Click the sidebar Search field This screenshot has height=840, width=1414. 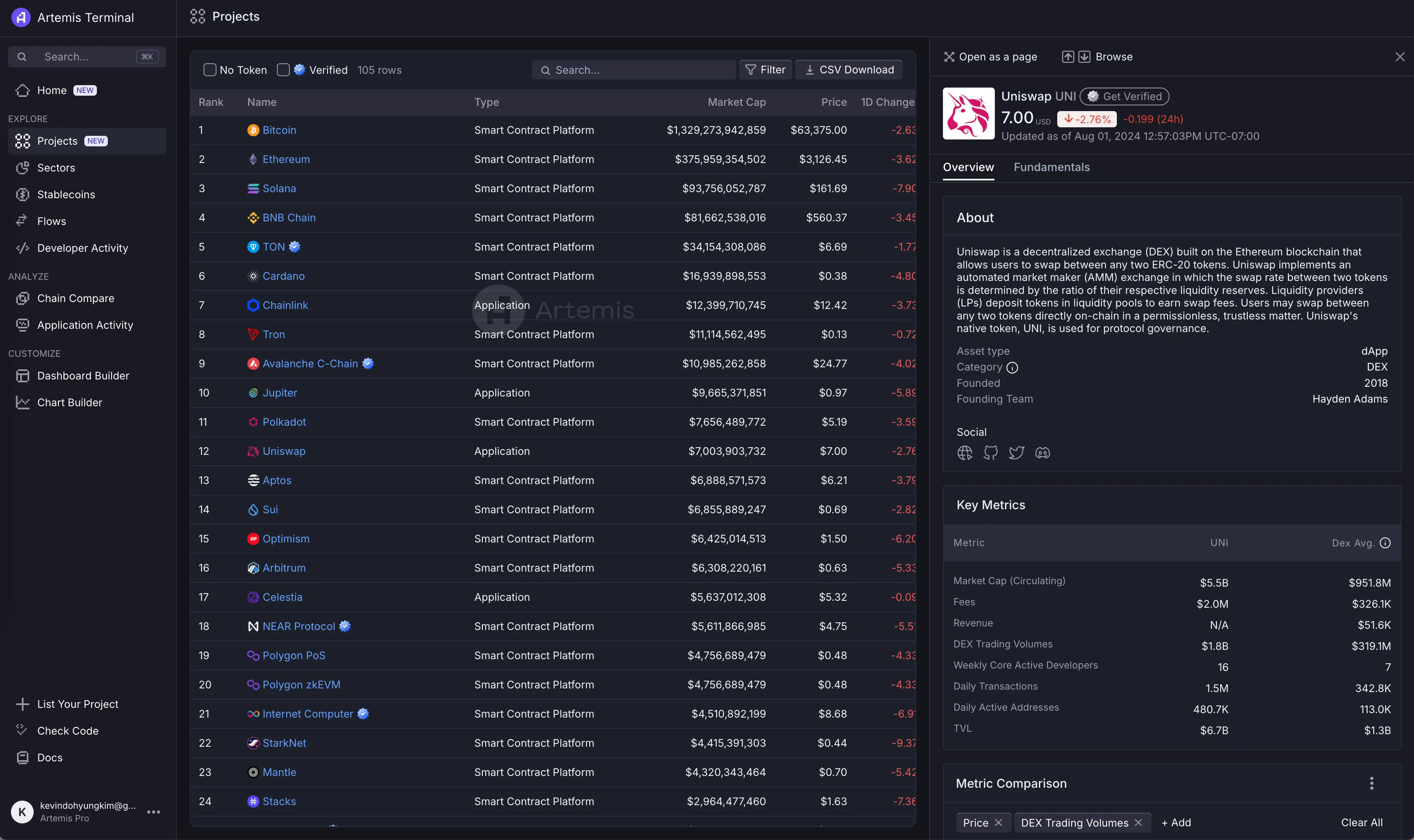pyautogui.click(x=87, y=57)
